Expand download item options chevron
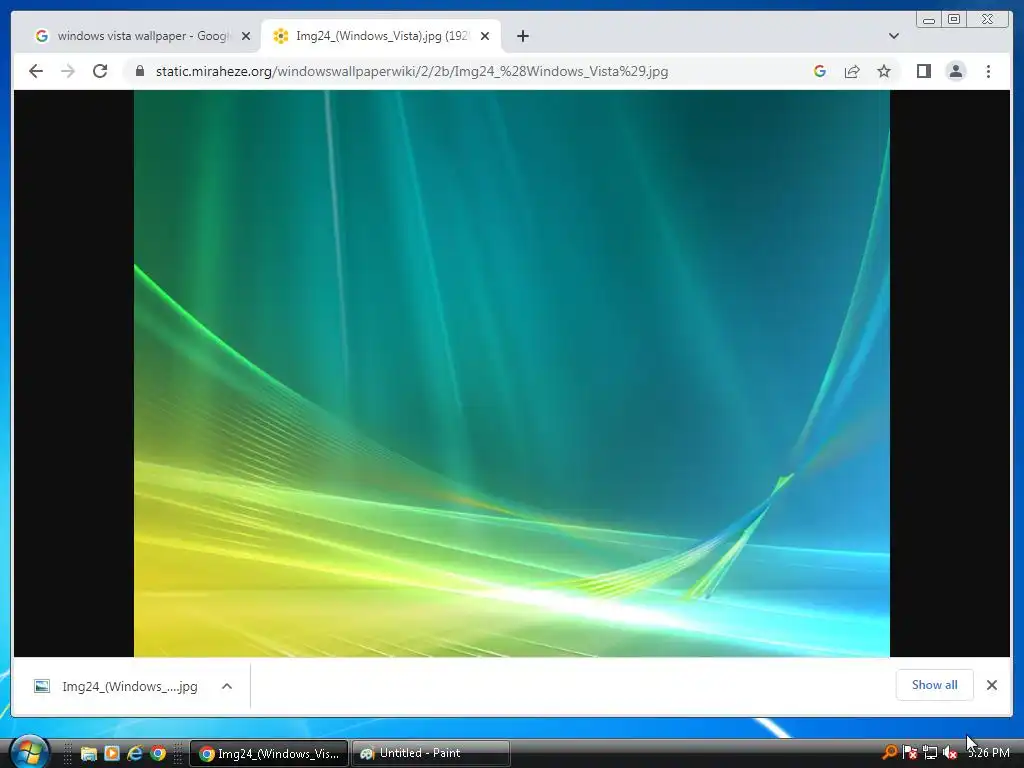Image resolution: width=1024 pixels, height=768 pixels. coord(227,686)
